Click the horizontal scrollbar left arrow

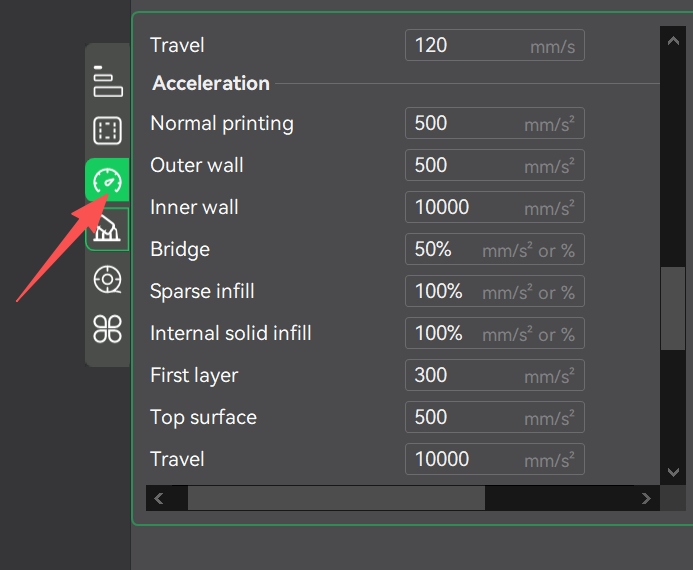[x=159, y=498]
